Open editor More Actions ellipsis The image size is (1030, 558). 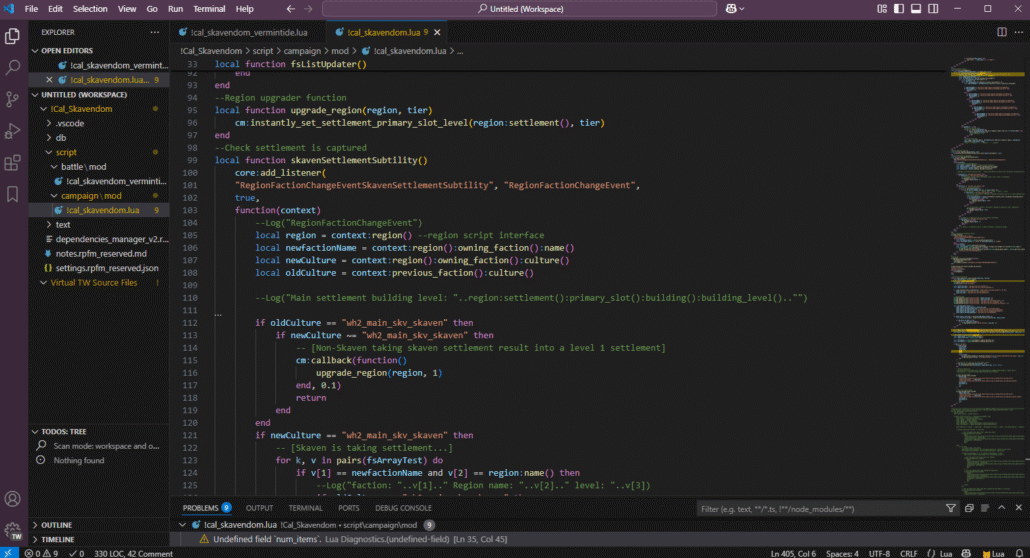point(1019,32)
